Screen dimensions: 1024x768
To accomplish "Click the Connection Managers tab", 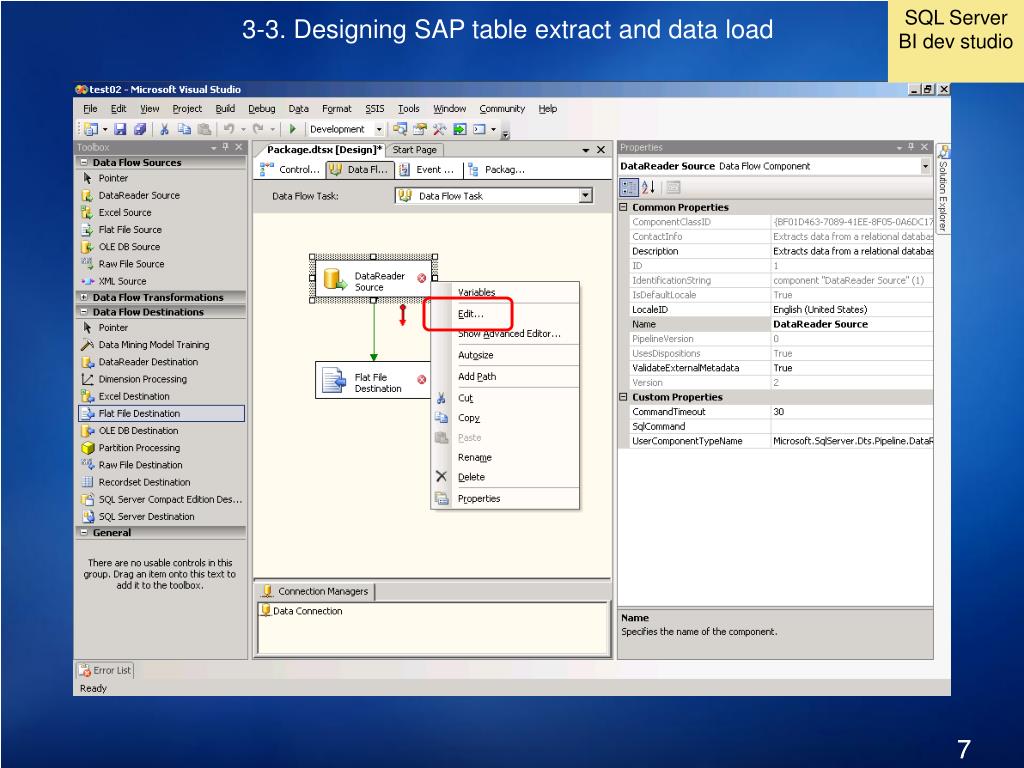I will pos(315,592).
